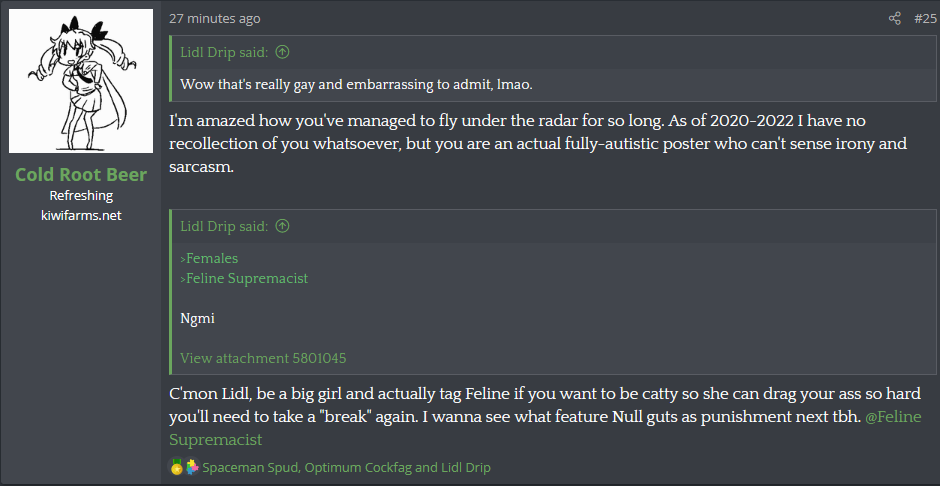The image size is (940, 486).
Task: Click the ">Females" greentext line
Action: (x=209, y=259)
